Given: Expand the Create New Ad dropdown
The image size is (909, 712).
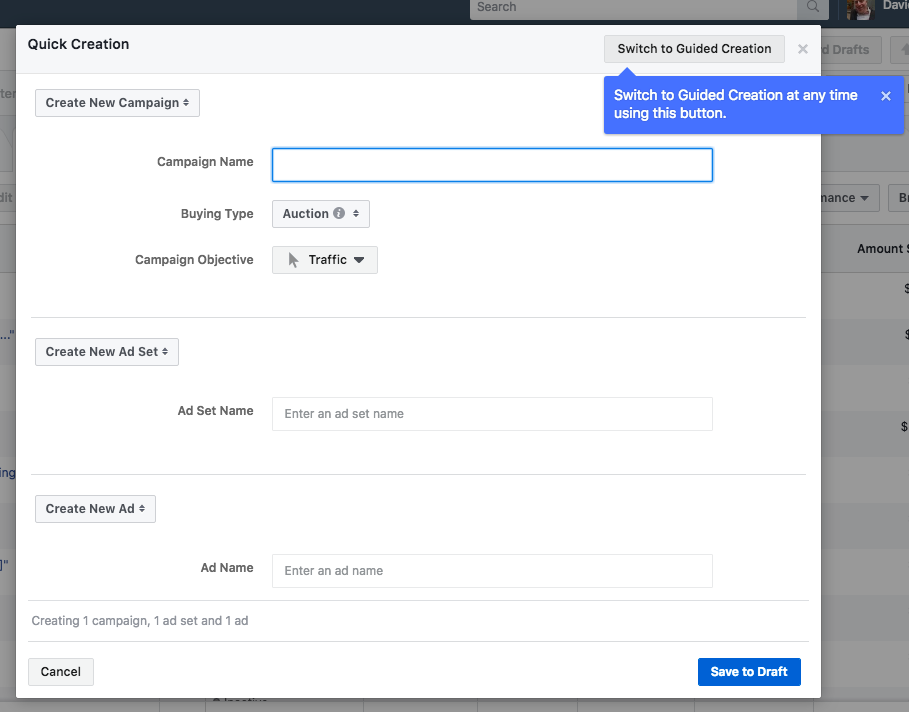Looking at the screenshot, I should pos(95,509).
